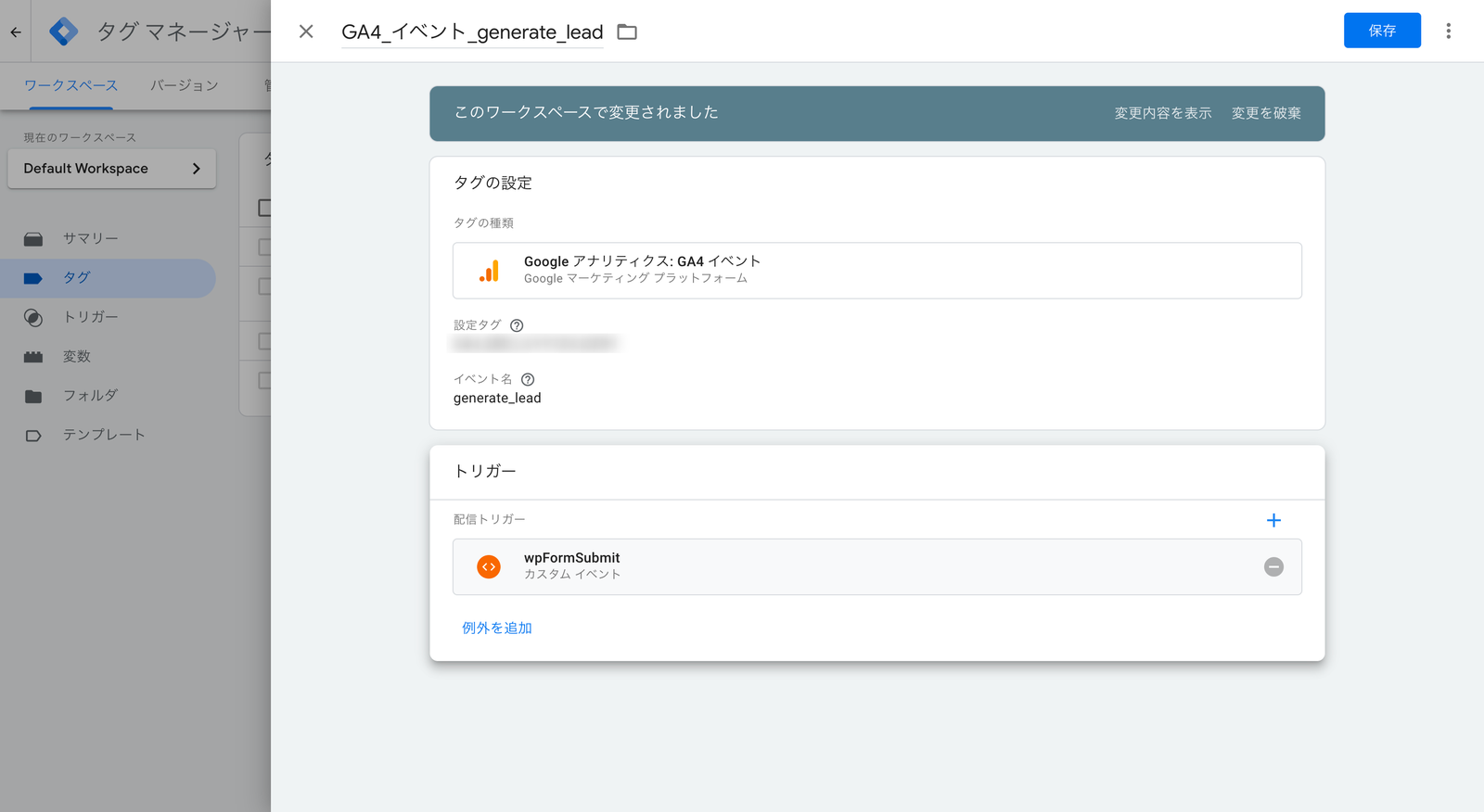Image resolution: width=1484 pixels, height=812 pixels.
Task: Open テンプレート in the sidebar
Action: 108,435
